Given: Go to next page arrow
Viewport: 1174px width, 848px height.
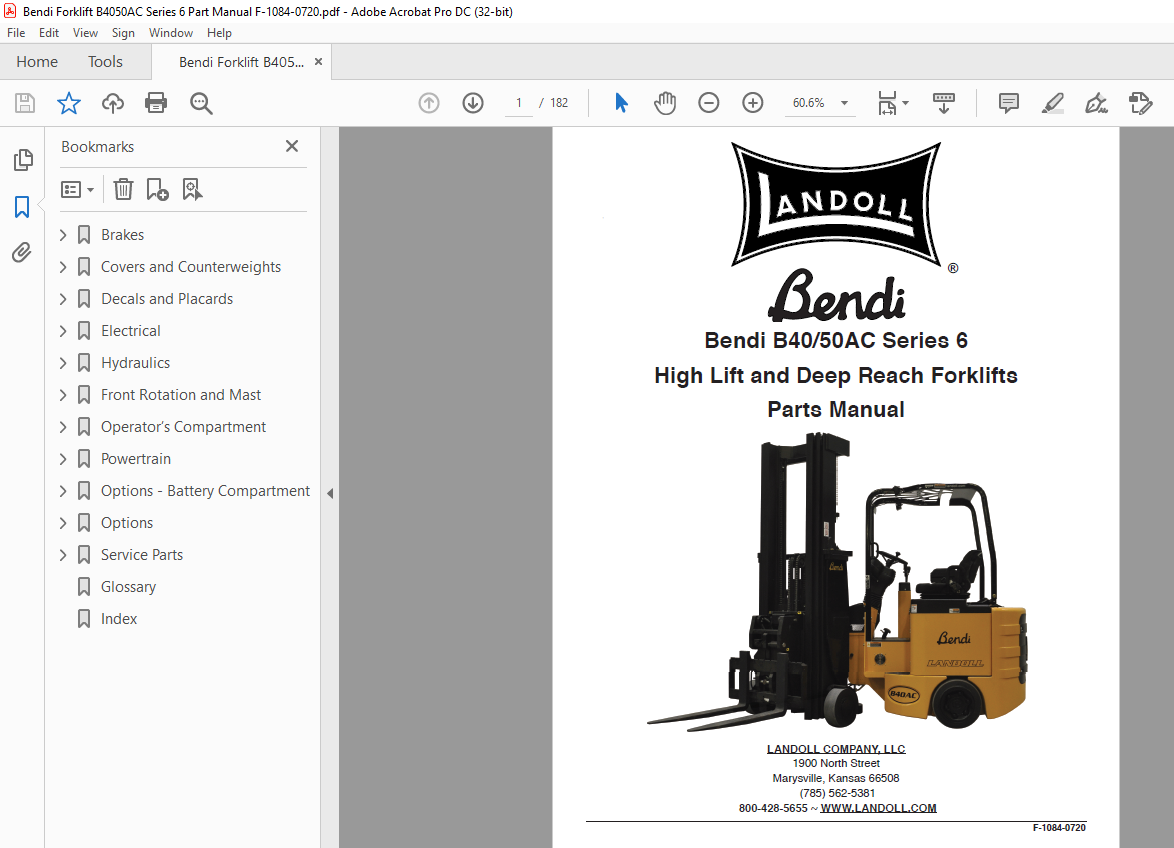Looking at the screenshot, I should pos(472,103).
